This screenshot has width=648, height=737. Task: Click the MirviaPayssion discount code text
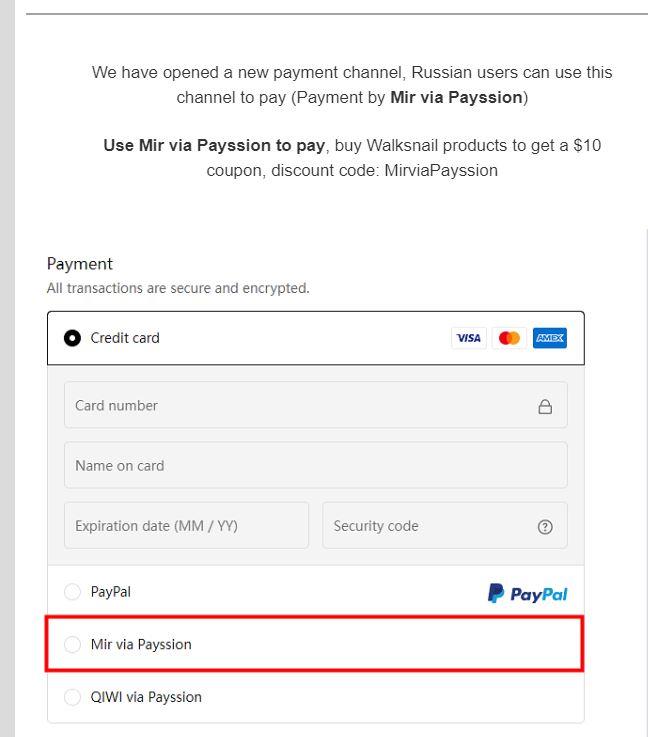(440, 170)
